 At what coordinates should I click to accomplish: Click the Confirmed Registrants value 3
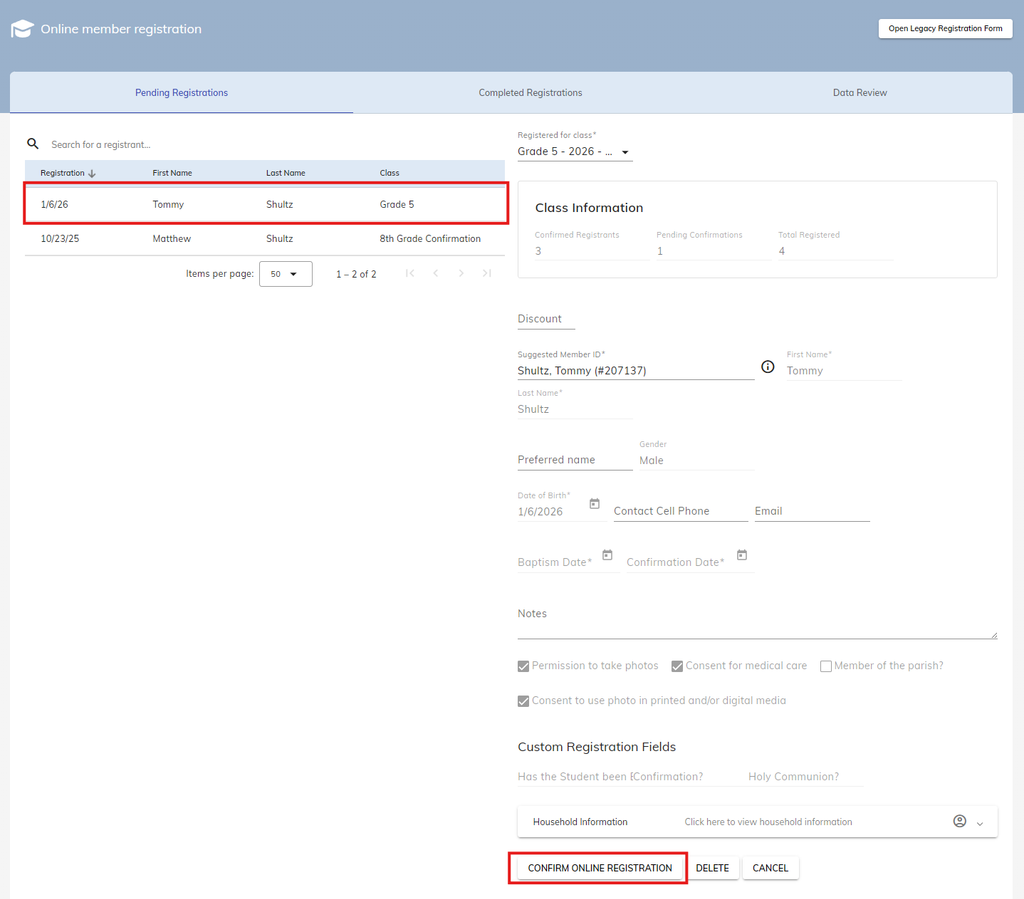click(538, 251)
